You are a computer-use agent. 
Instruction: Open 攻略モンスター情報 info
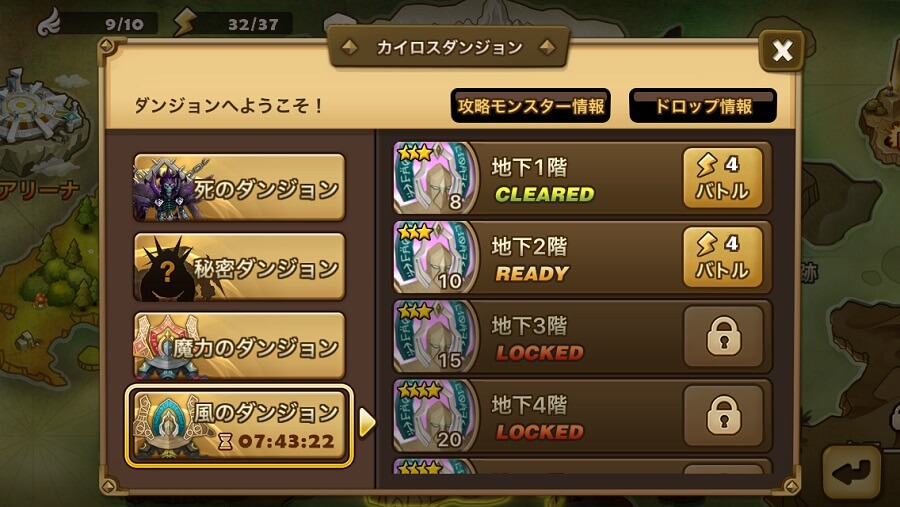530,106
